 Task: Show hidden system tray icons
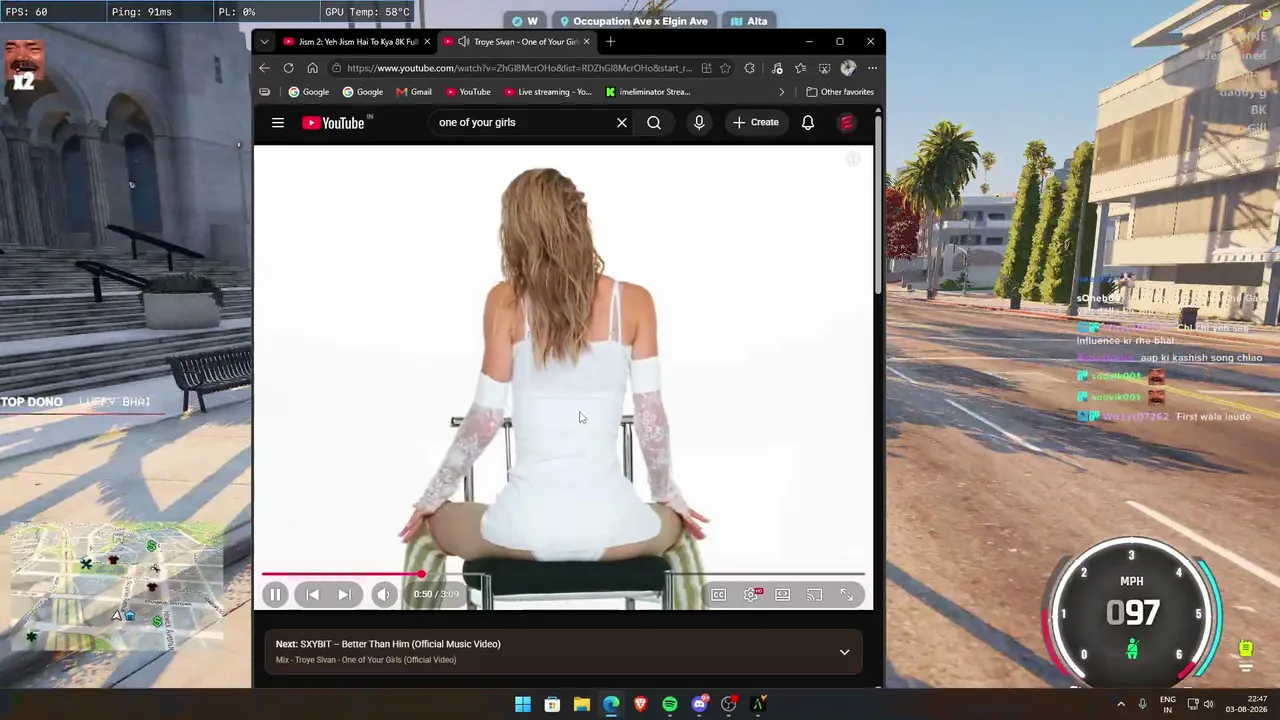click(1121, 705)
